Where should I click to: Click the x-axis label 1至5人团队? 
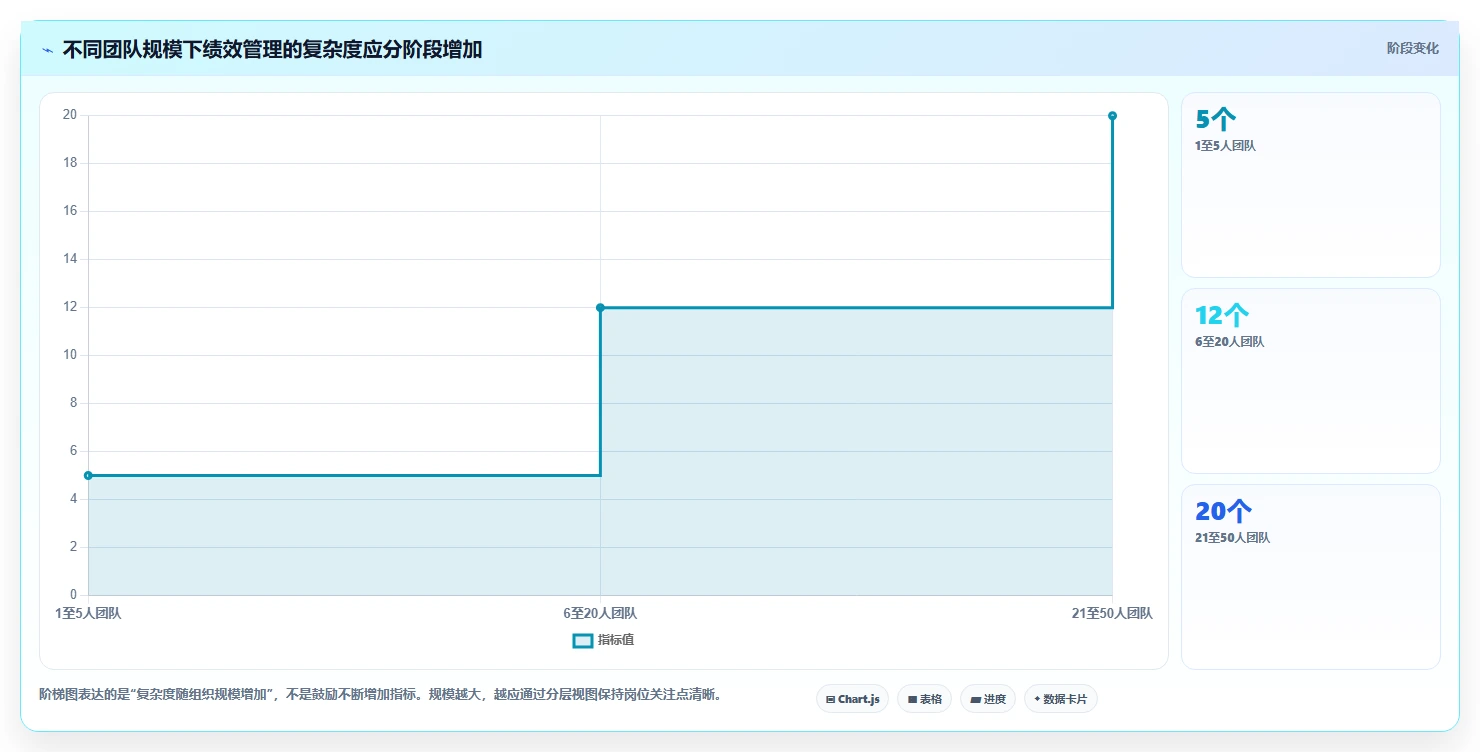[x=88, y=614]
